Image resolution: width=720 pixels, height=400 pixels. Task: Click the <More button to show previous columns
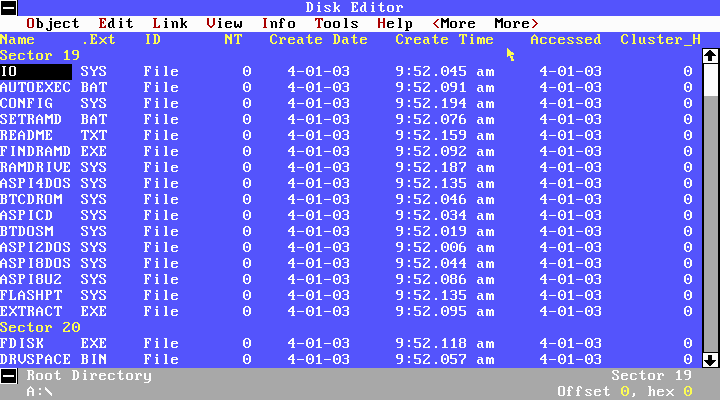[454, 23]
